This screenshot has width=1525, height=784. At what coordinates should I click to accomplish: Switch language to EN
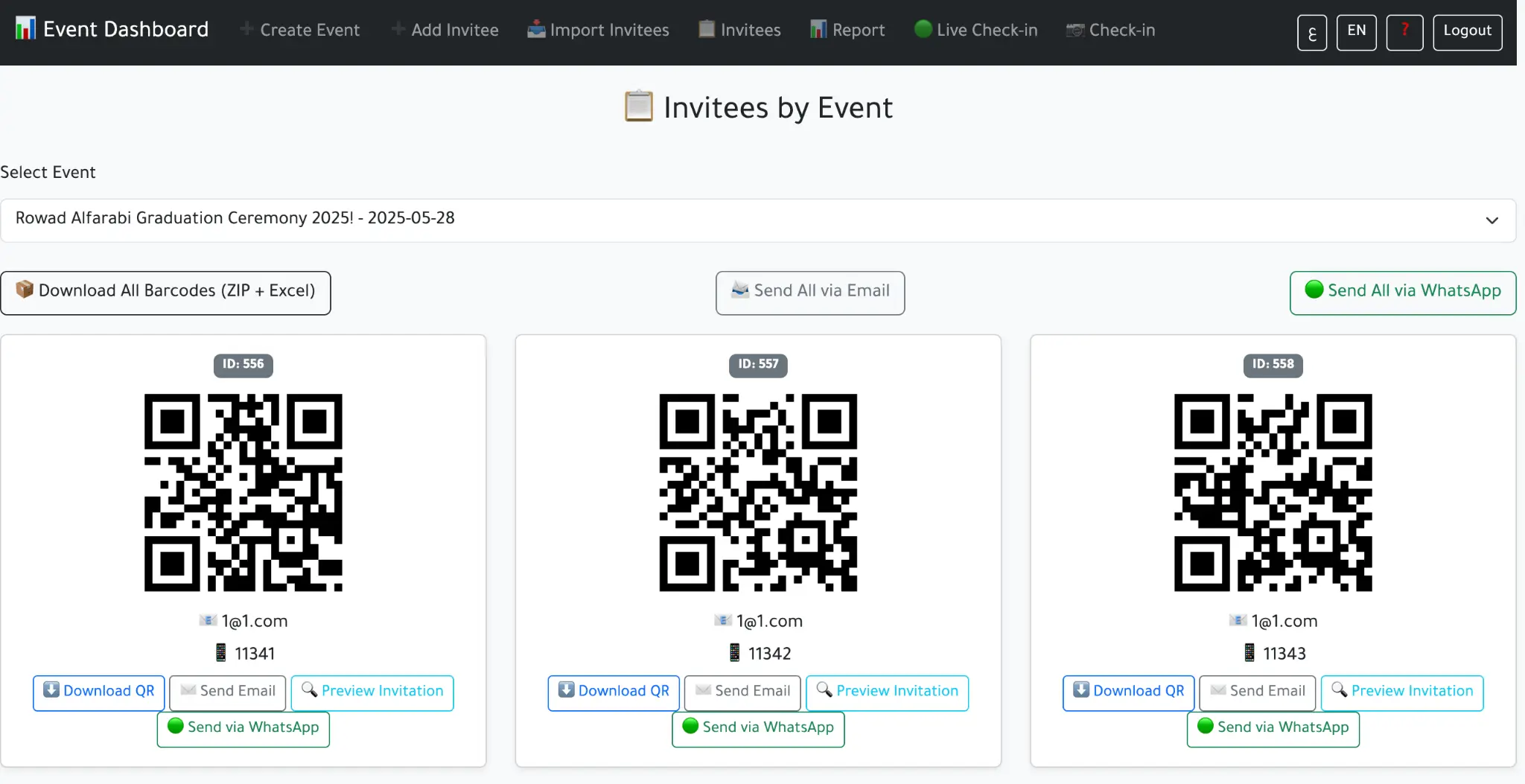point(1356,32)
